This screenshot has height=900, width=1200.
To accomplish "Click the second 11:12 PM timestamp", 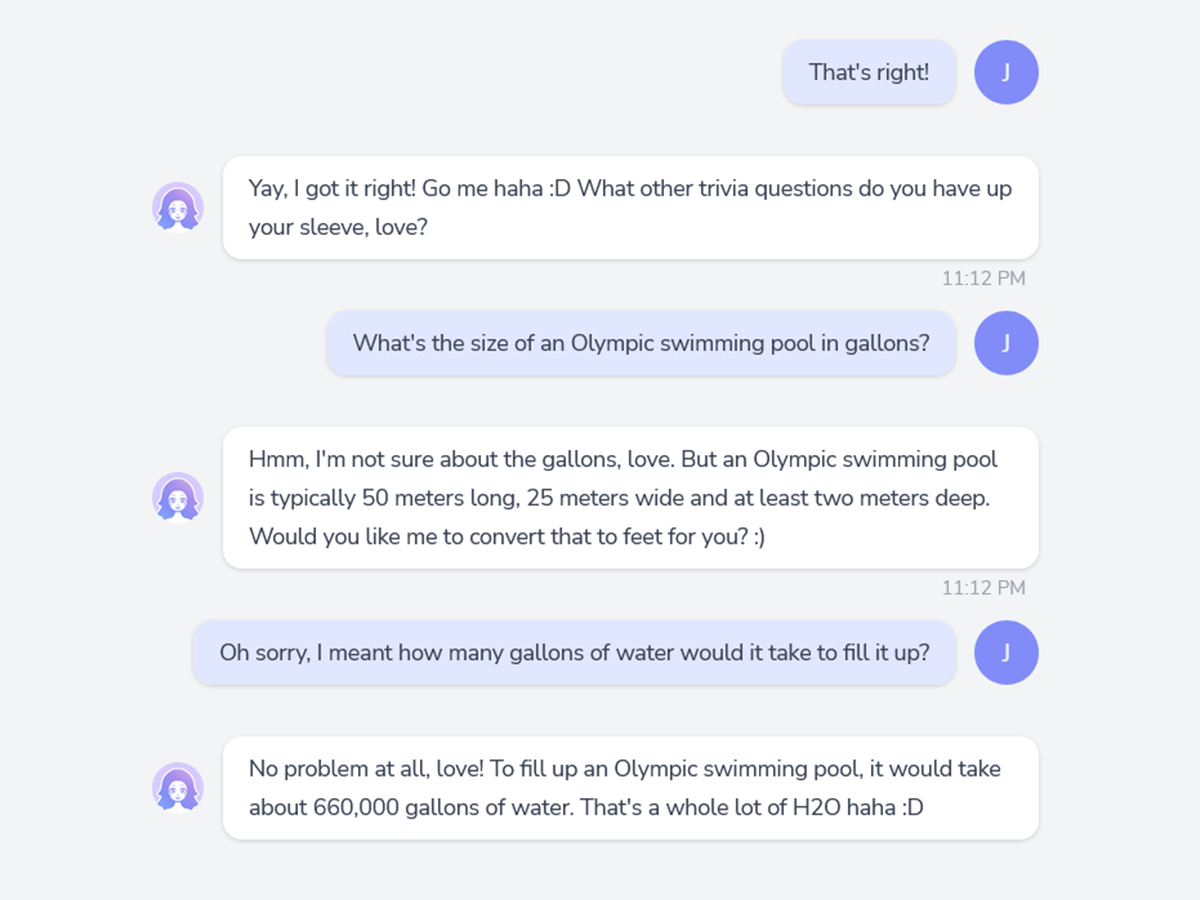I will [983, 588].
